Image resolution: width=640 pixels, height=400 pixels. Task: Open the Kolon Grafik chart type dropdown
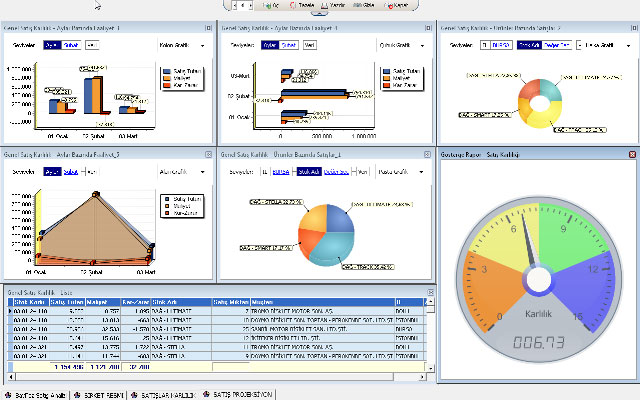click(x=203, y=45)
